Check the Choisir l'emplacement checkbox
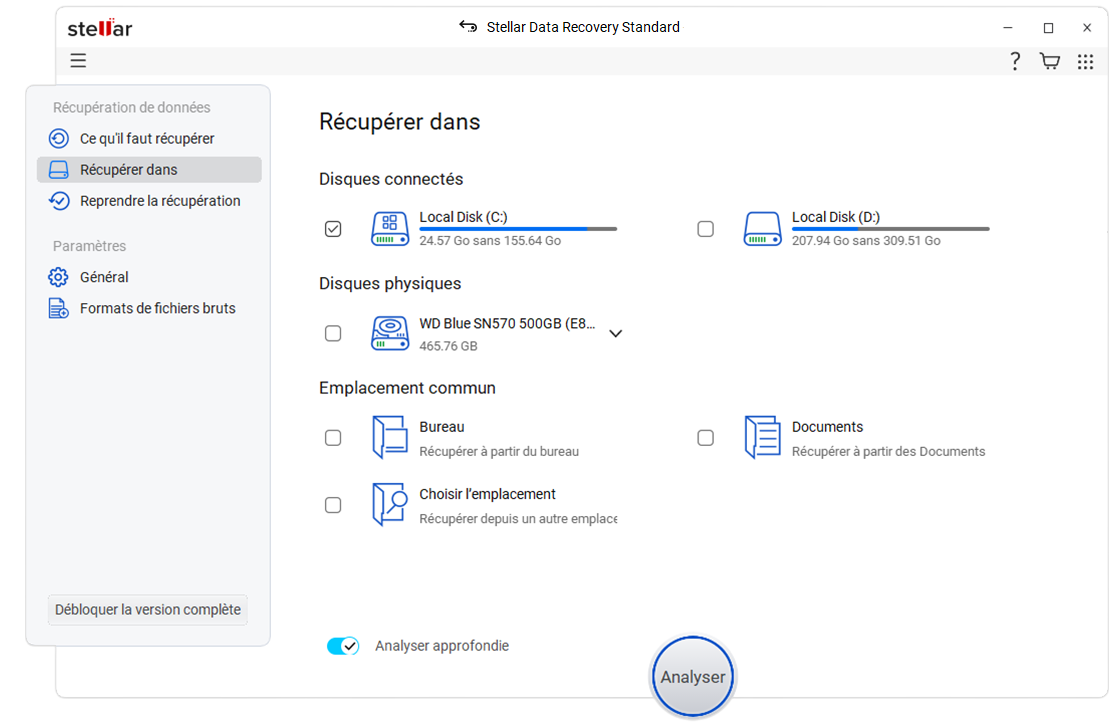 (x=333, y=505)
